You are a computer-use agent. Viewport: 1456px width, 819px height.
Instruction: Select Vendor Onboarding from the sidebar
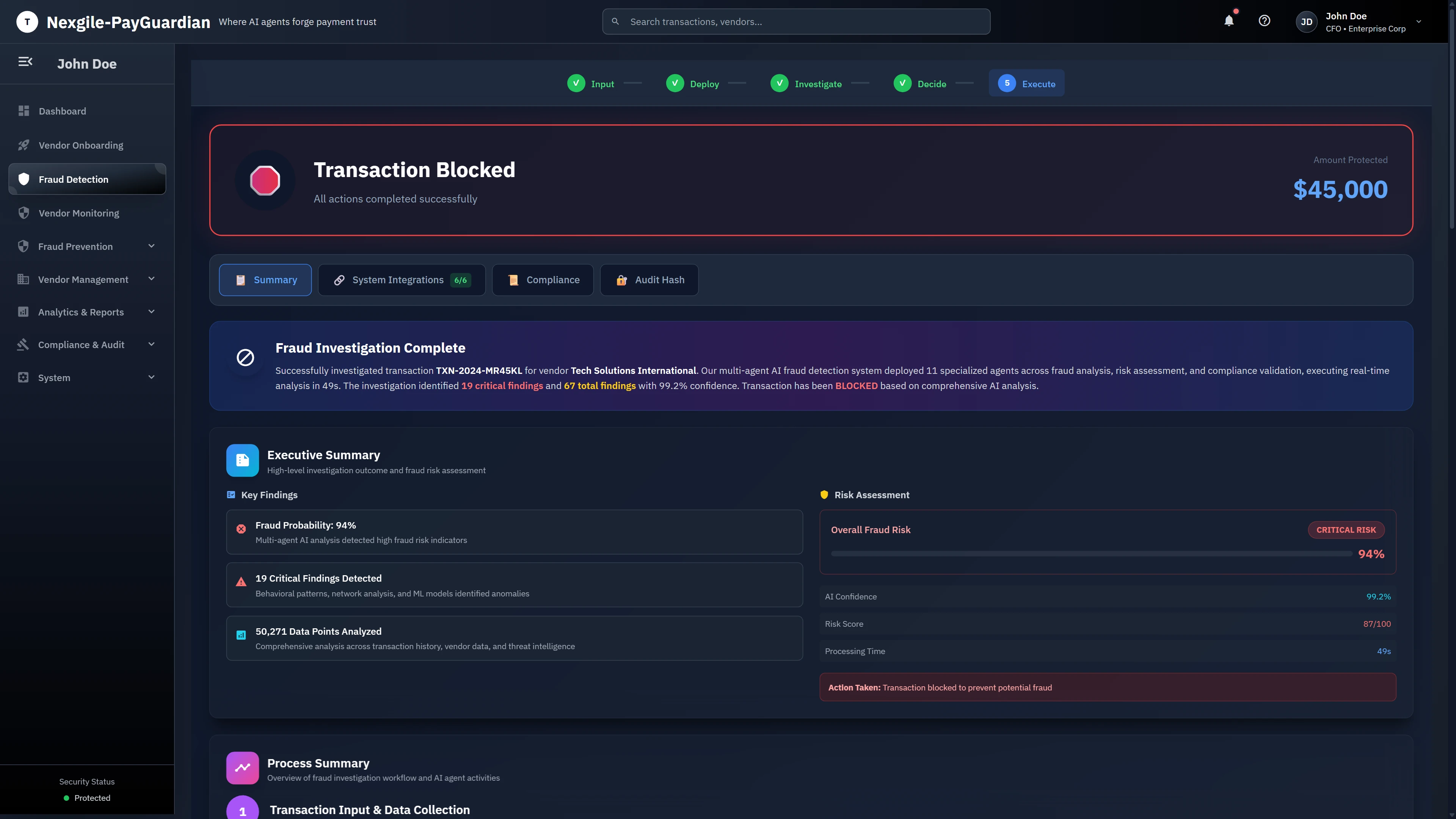click(80, 145)
